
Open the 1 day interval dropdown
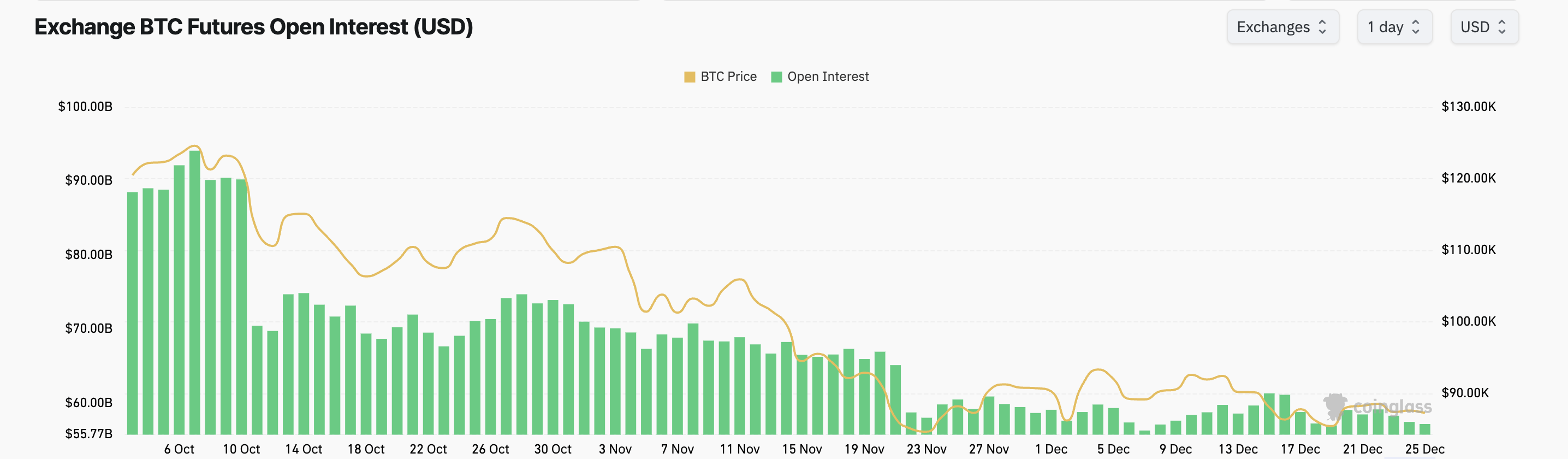coord(1394,27)
